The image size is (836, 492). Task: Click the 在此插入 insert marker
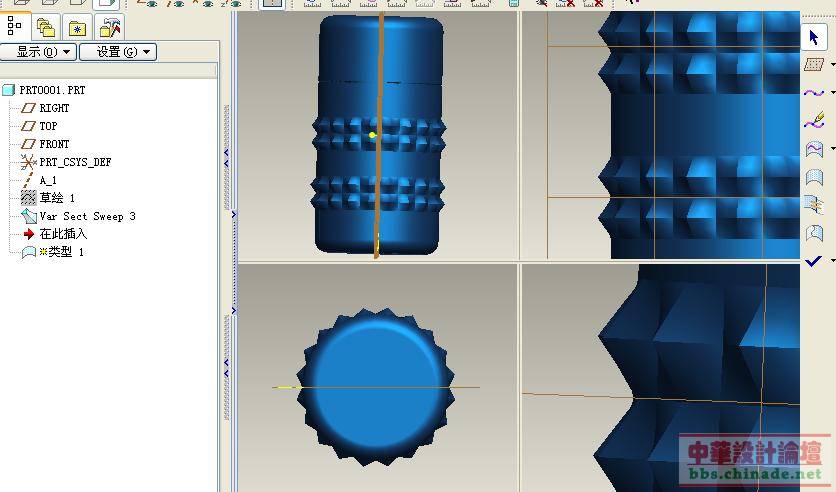[62, 234]
